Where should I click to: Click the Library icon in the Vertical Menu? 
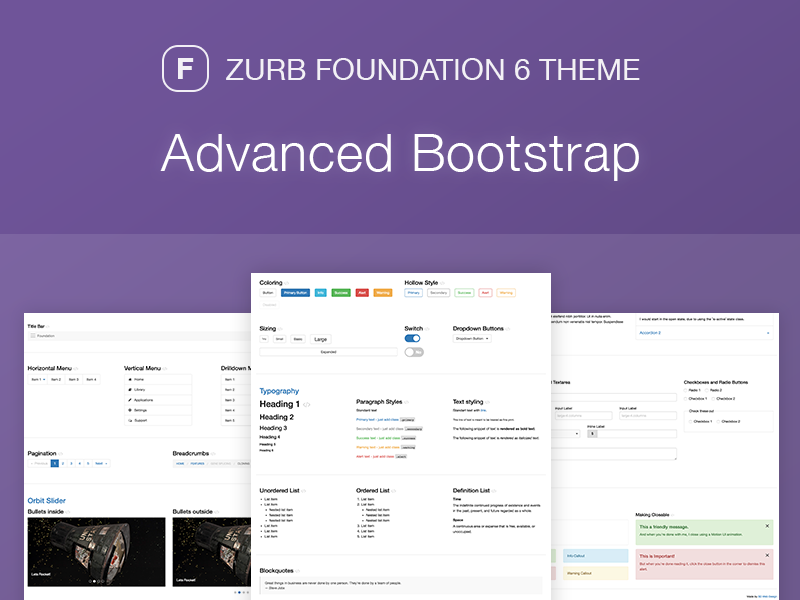(130, 390)
